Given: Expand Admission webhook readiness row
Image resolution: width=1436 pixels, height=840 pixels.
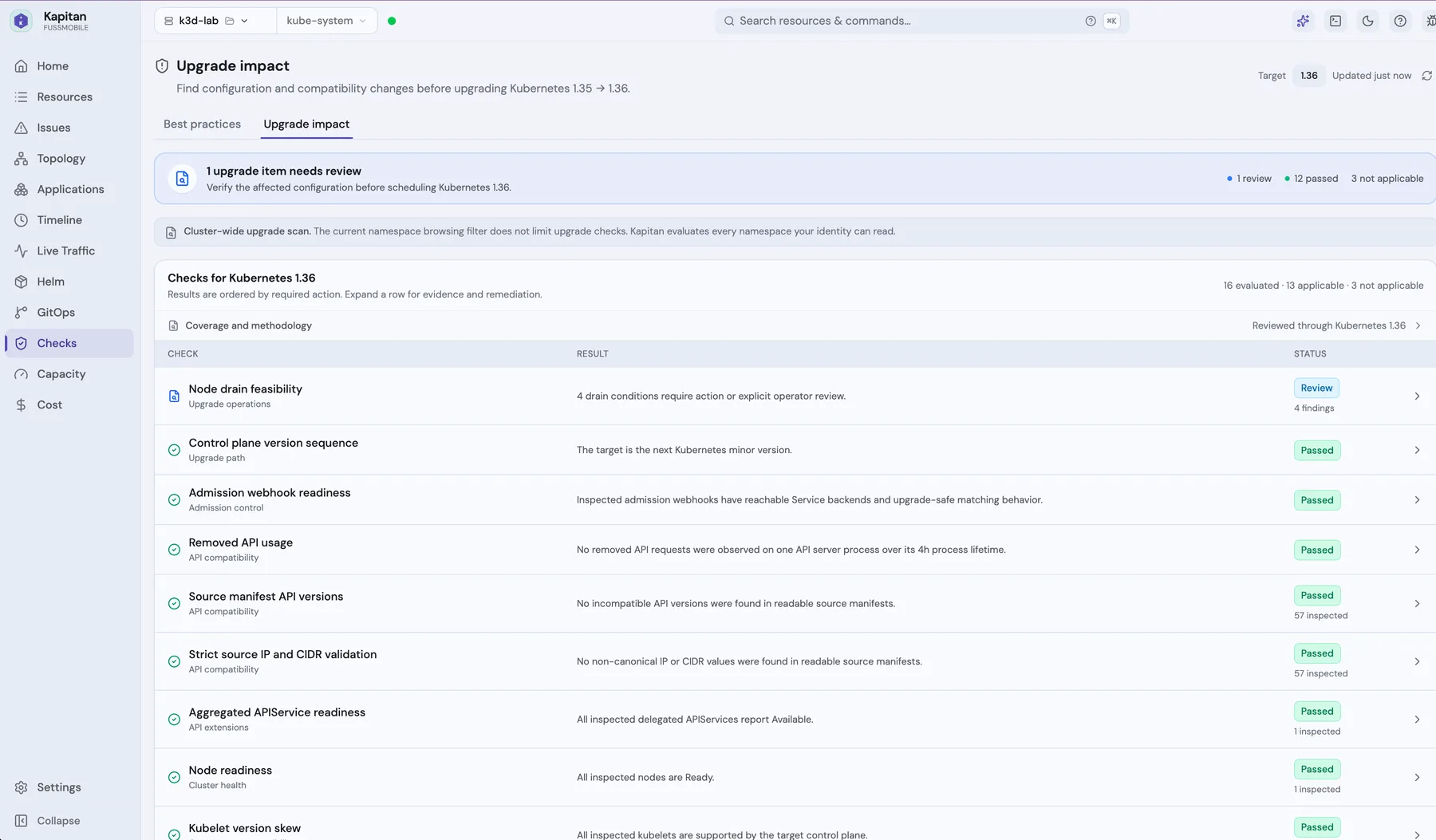Looking at the screenshot, I should point(1417,500).
